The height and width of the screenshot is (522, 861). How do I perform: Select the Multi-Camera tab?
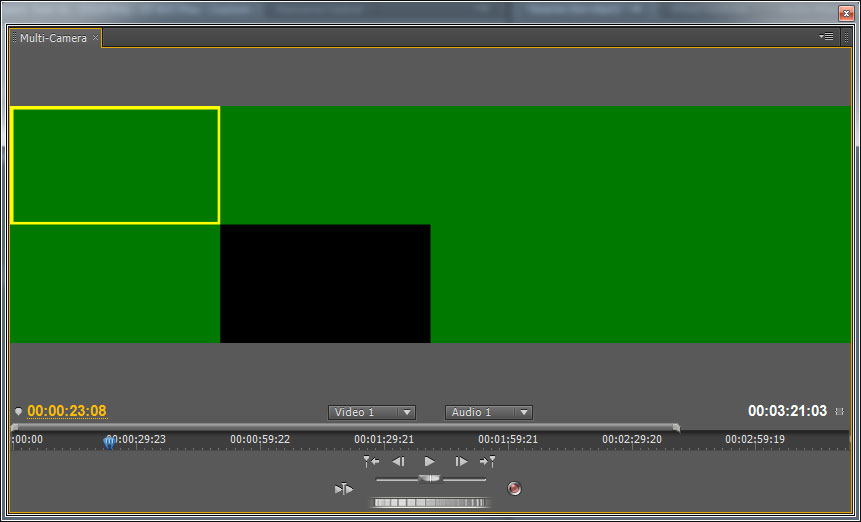click(x=53, y=38)
